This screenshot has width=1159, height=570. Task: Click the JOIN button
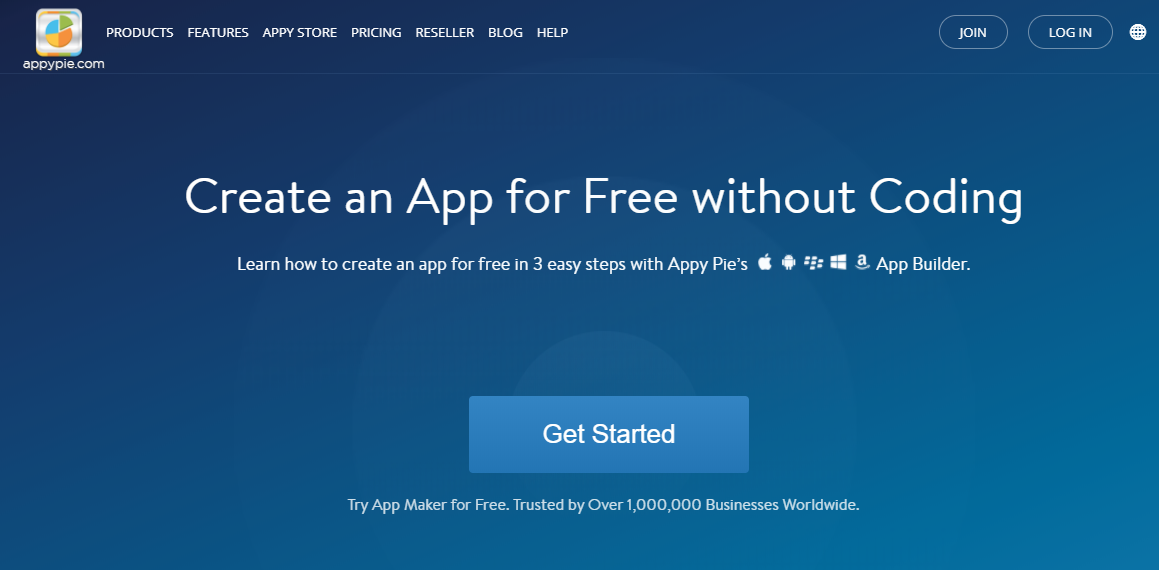(x=973, y=32)
